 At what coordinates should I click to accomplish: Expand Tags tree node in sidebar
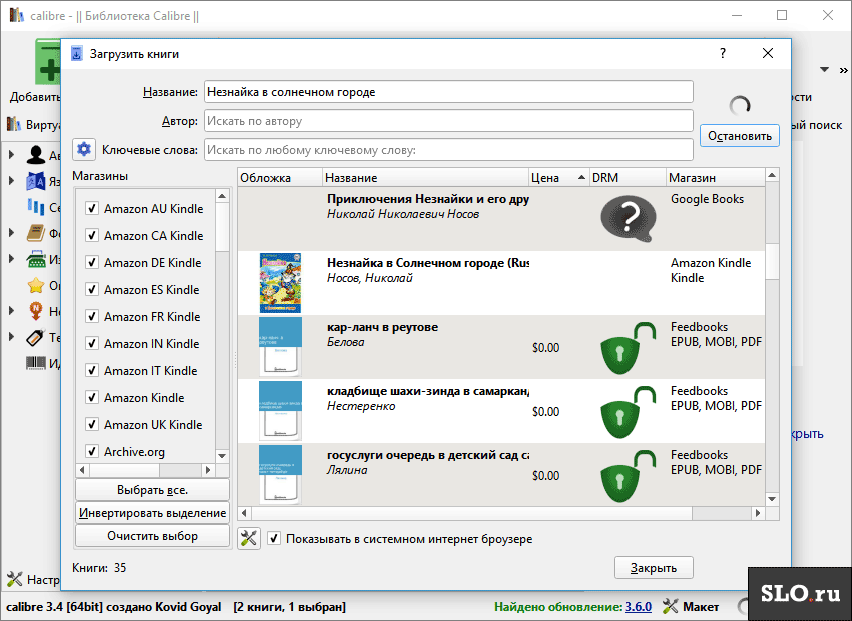tap(11, 337)
